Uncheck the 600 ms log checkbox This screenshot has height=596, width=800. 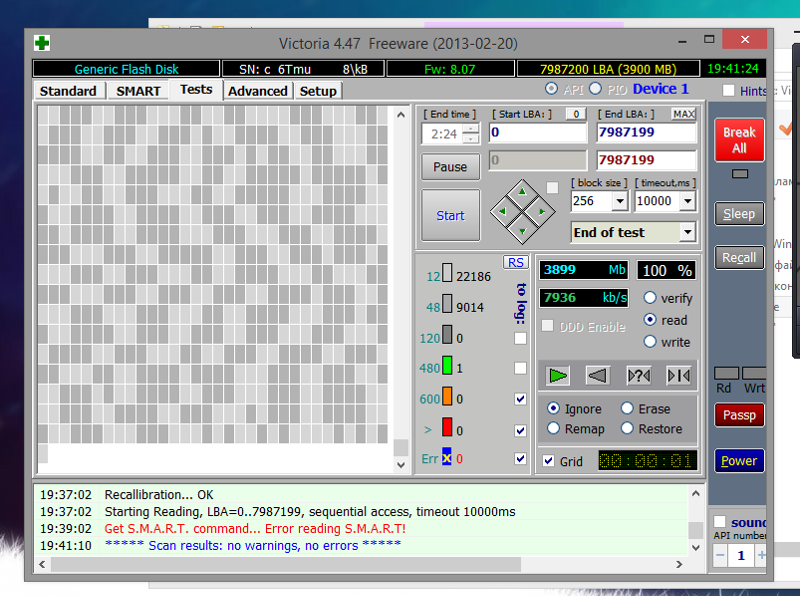(520, 399)
